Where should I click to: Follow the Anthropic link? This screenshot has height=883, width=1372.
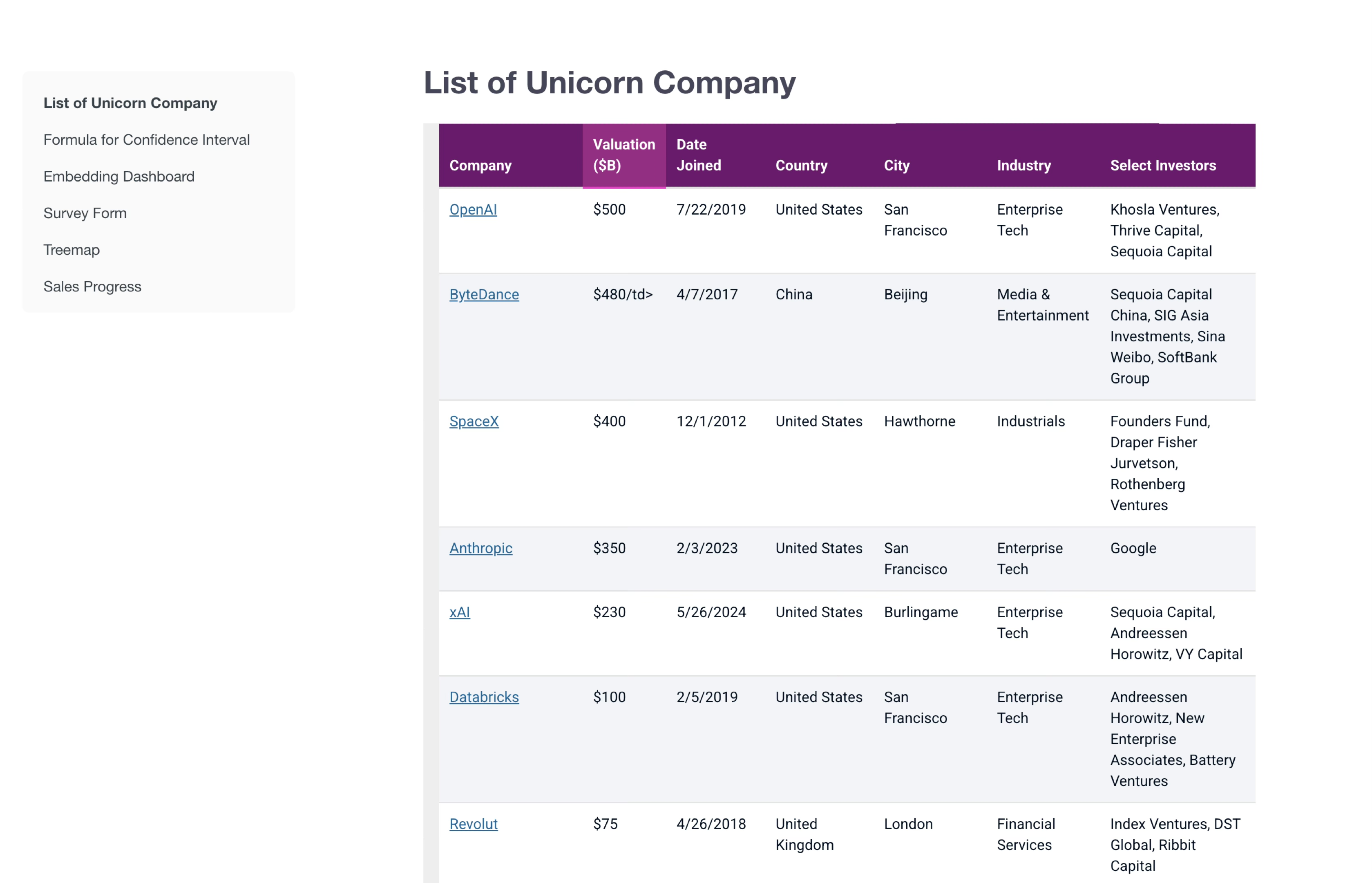coord(481,548)
